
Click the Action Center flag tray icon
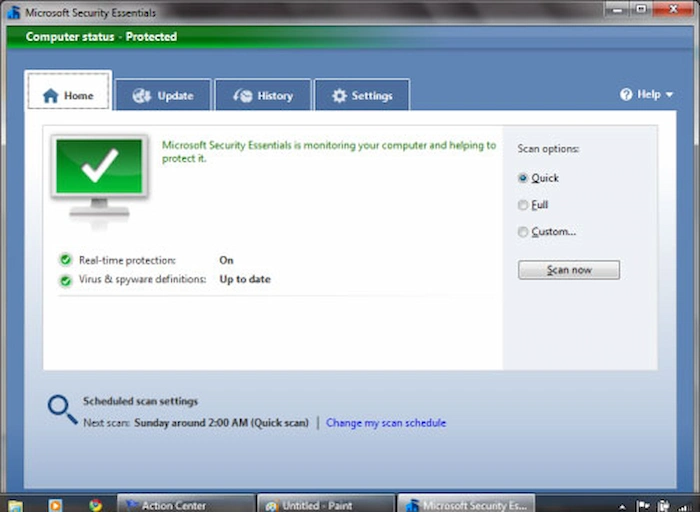point(643,506)
